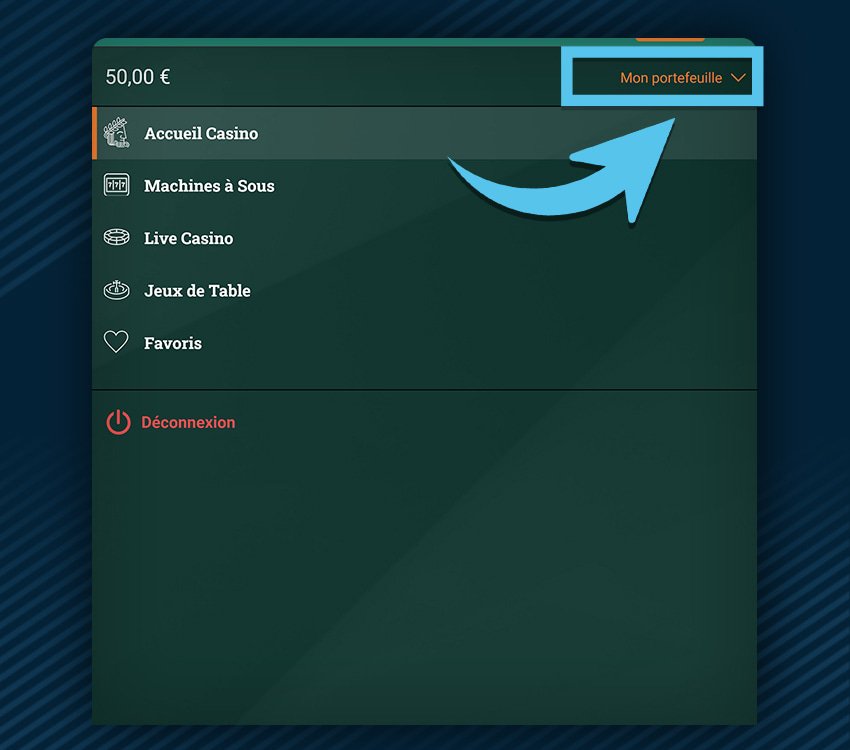Select the Accueil Casino menu label
Viewport: 850px width, 750px height.
[x=201, y=133]
